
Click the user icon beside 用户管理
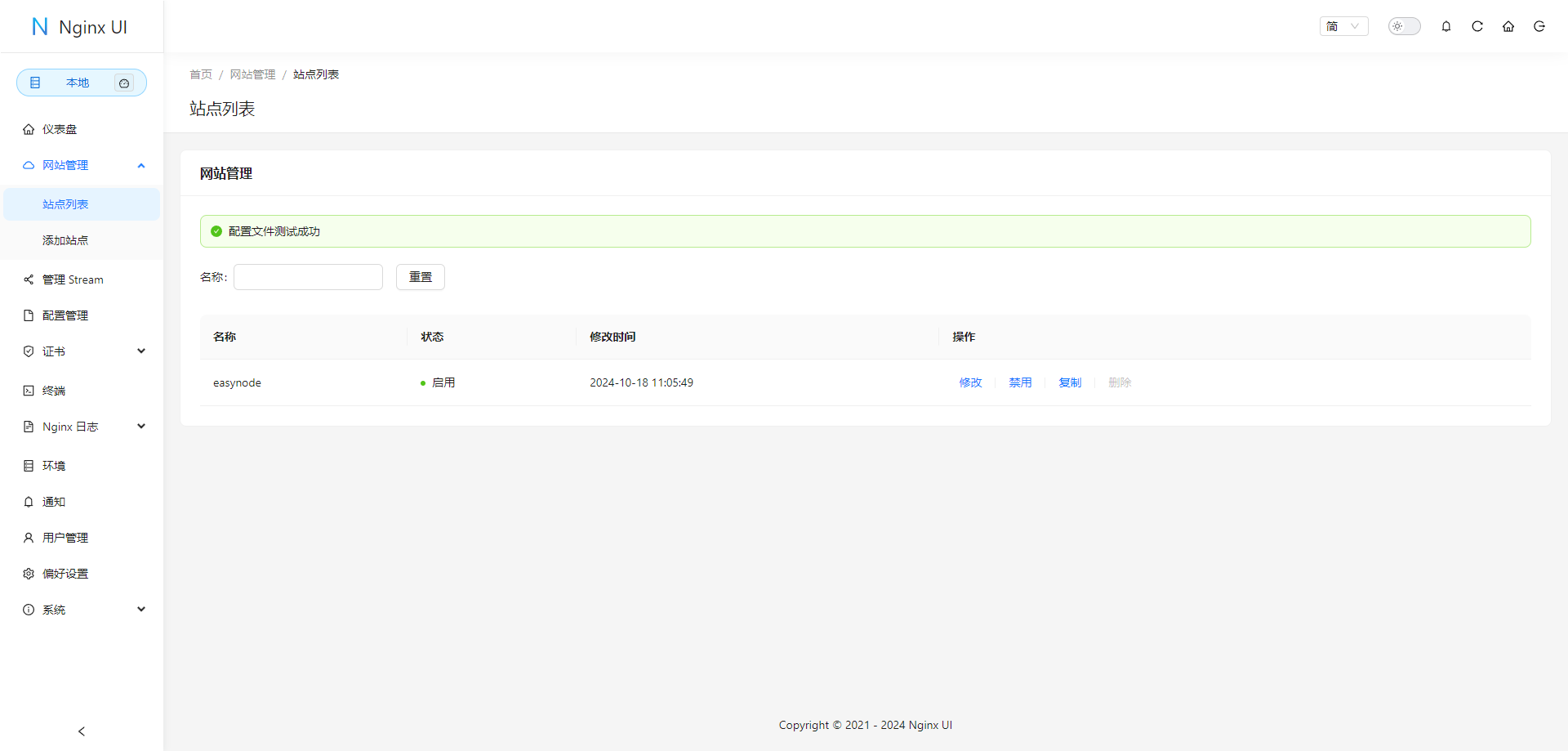(29, 538)
